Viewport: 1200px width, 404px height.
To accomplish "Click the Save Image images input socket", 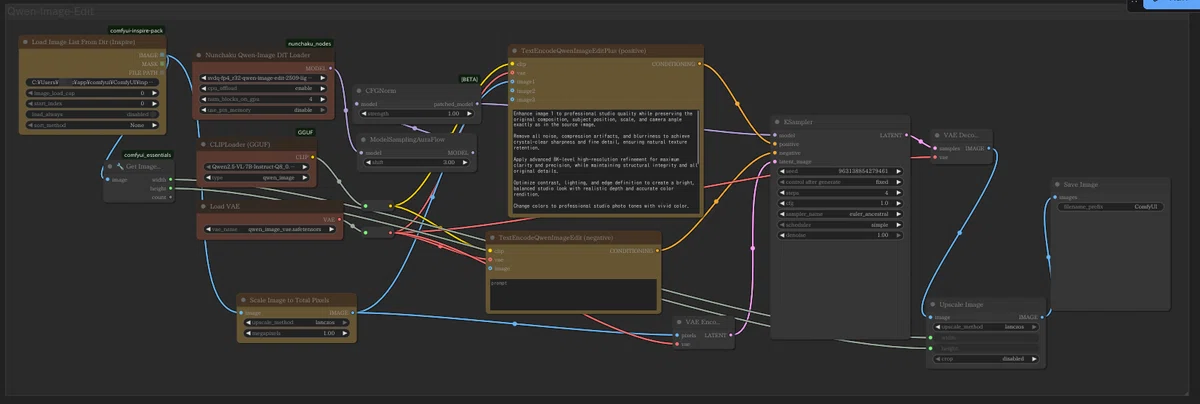I will coord(1056,197).
